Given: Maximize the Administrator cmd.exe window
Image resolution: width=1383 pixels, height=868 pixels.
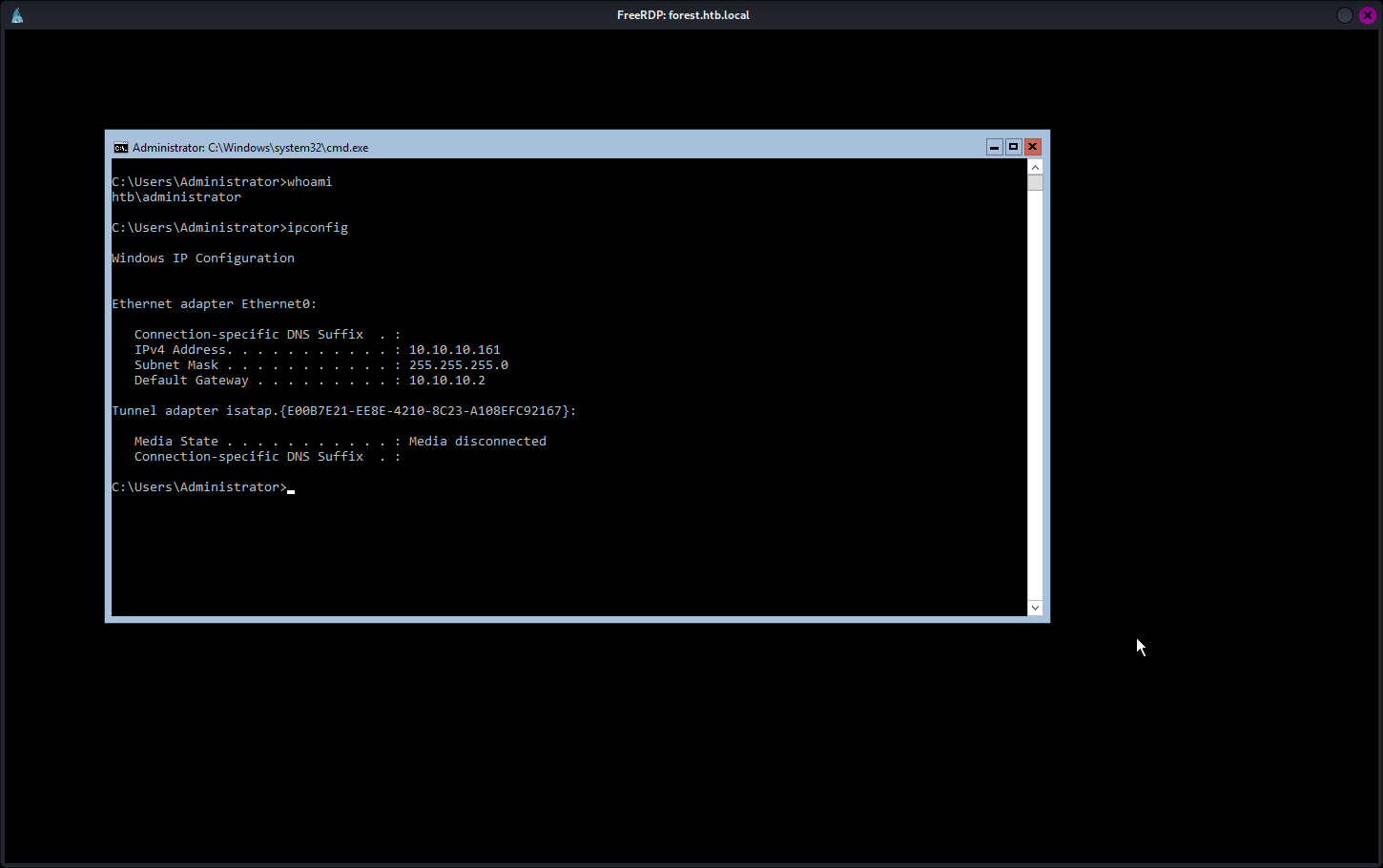Looking at the screenshot, I should (x=1013, y=147).
